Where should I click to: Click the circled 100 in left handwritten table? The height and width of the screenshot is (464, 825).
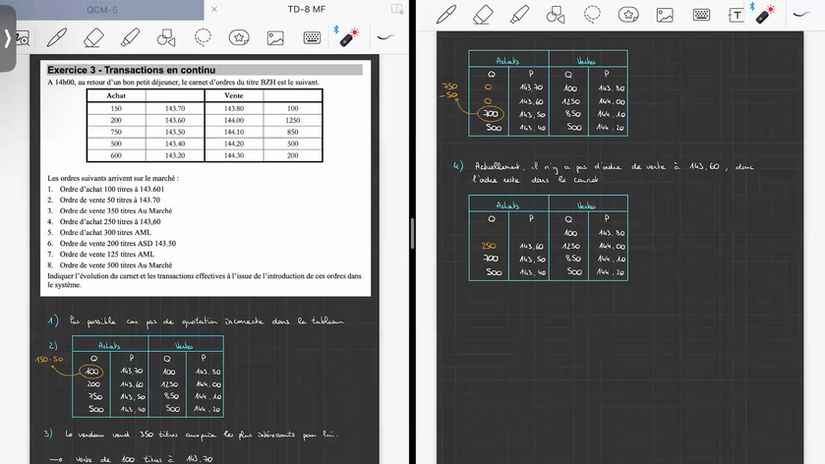coord(92,372)
